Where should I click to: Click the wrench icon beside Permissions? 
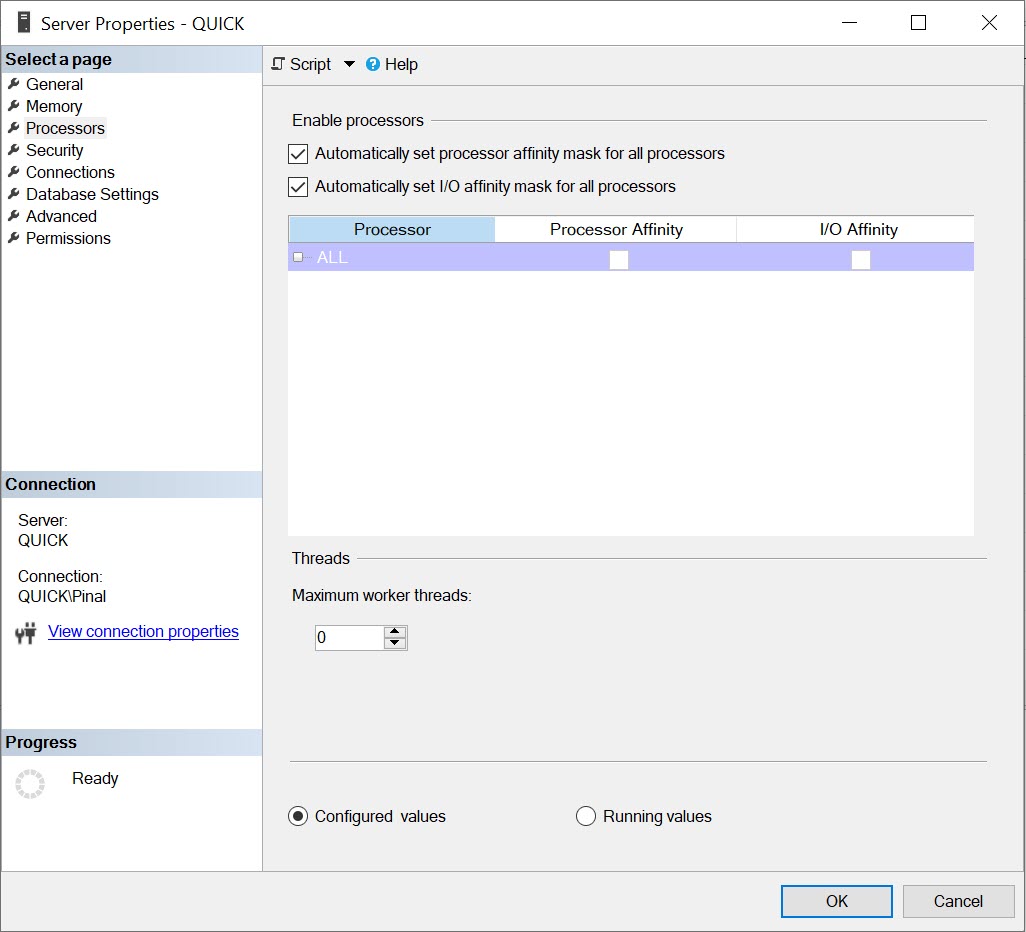coord(14,238)
